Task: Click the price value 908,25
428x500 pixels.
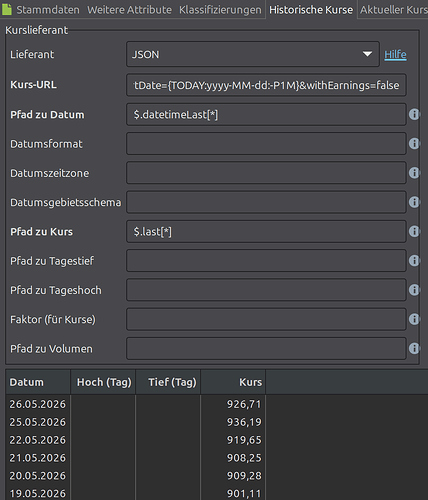Action: tap(244, 458)
